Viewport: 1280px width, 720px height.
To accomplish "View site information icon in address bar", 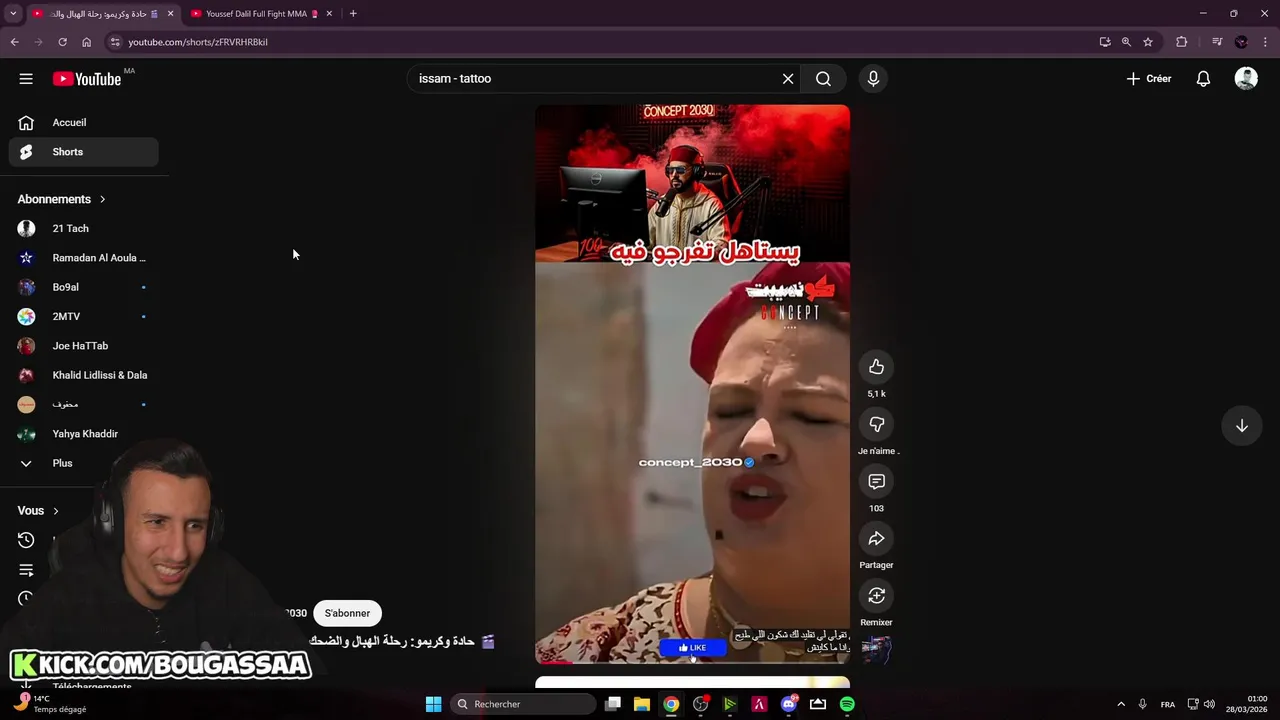I will pos(115,42).
